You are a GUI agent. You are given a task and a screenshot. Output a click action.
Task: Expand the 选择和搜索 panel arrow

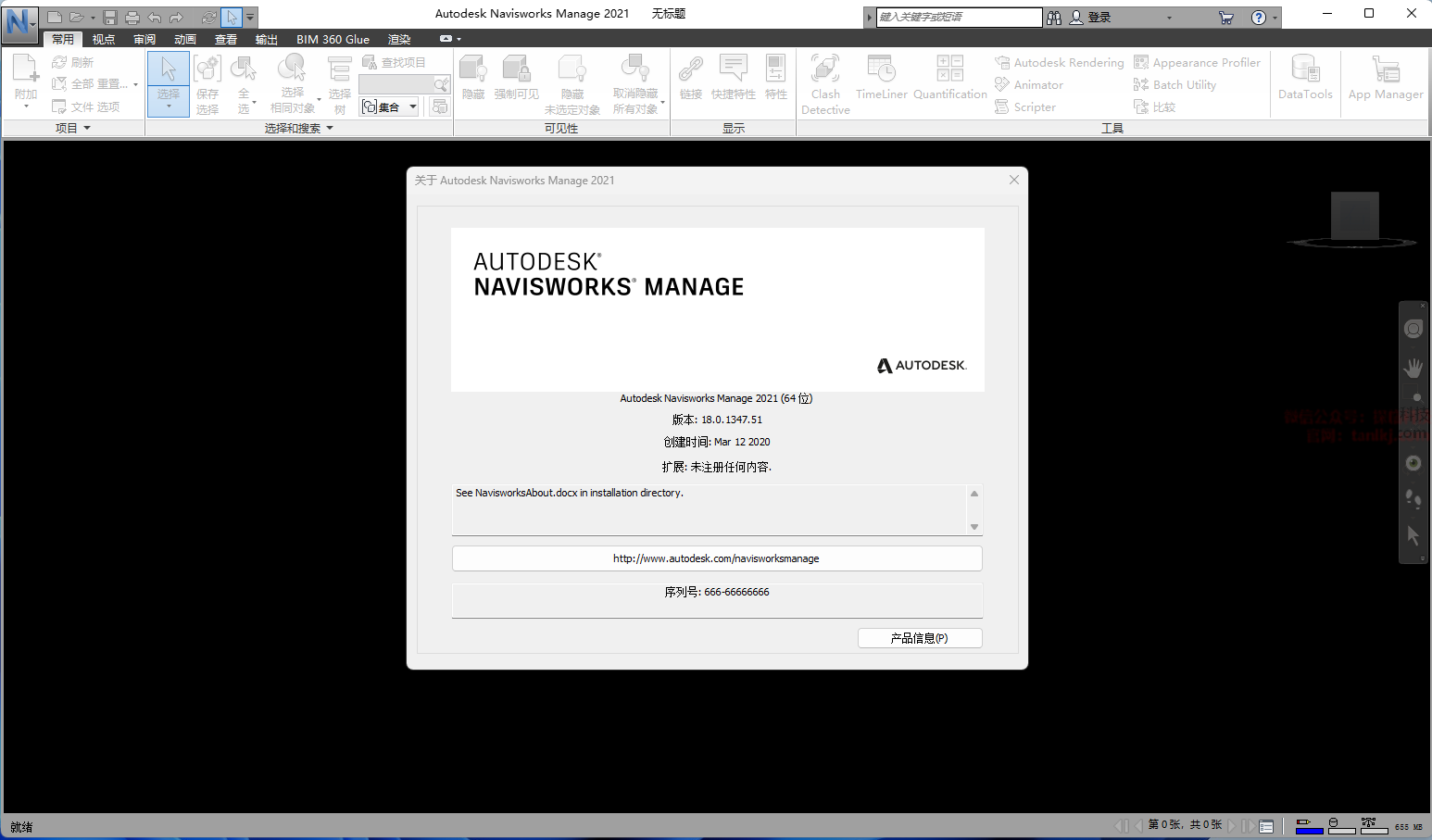330,129
